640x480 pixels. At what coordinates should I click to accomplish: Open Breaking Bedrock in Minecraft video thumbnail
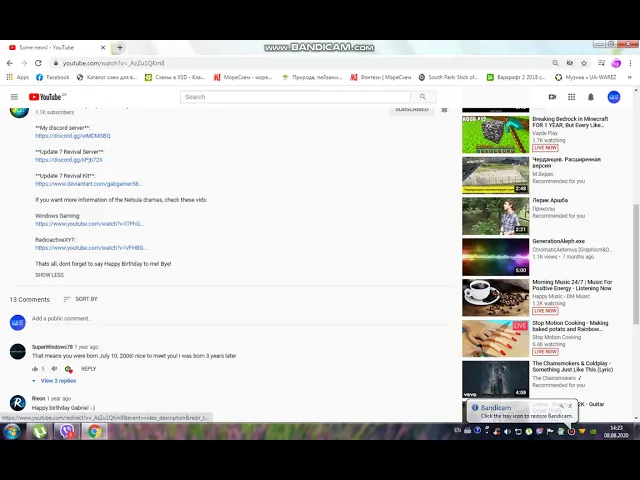click(496, 135)
